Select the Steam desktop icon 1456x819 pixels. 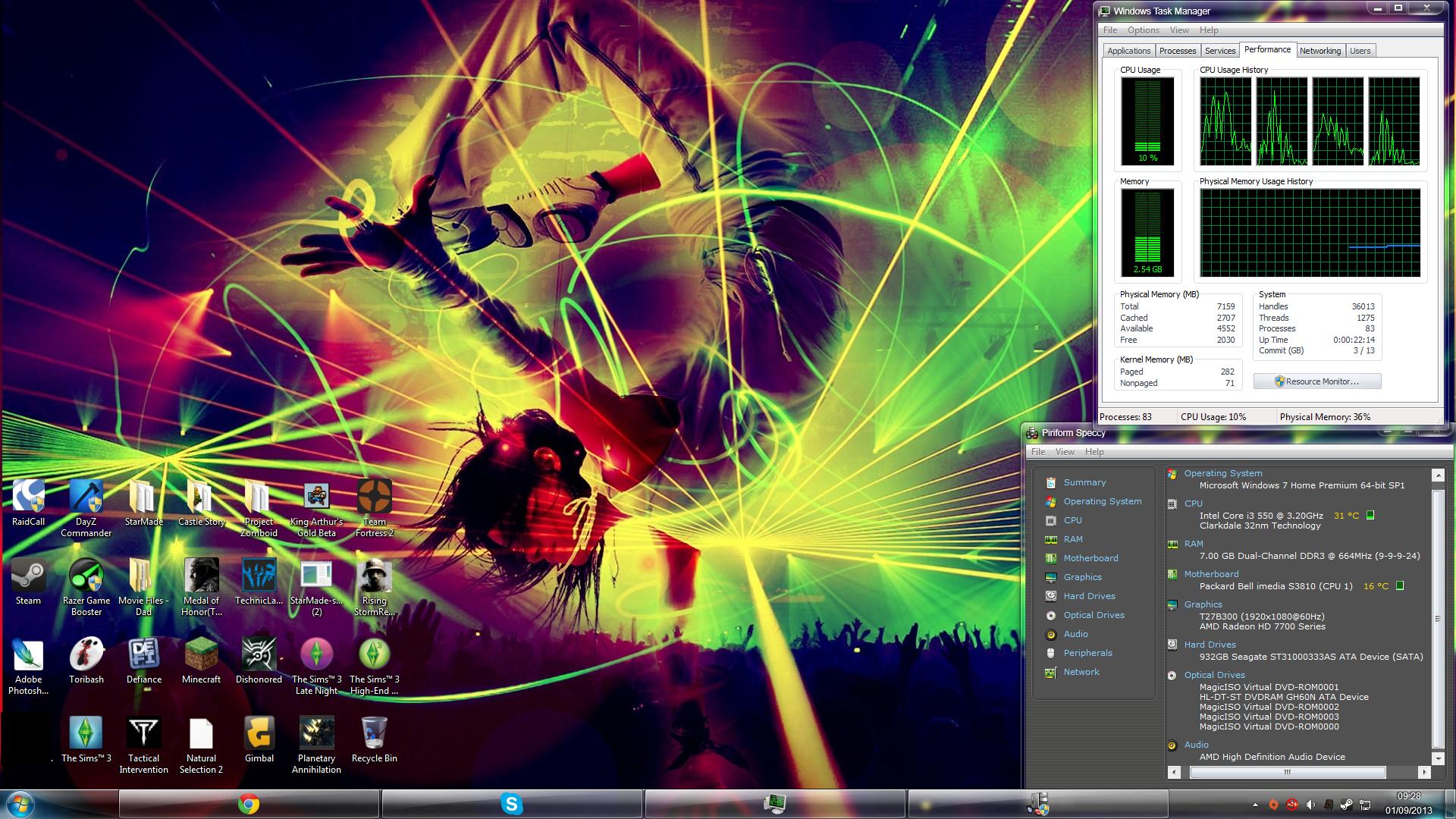29,582
